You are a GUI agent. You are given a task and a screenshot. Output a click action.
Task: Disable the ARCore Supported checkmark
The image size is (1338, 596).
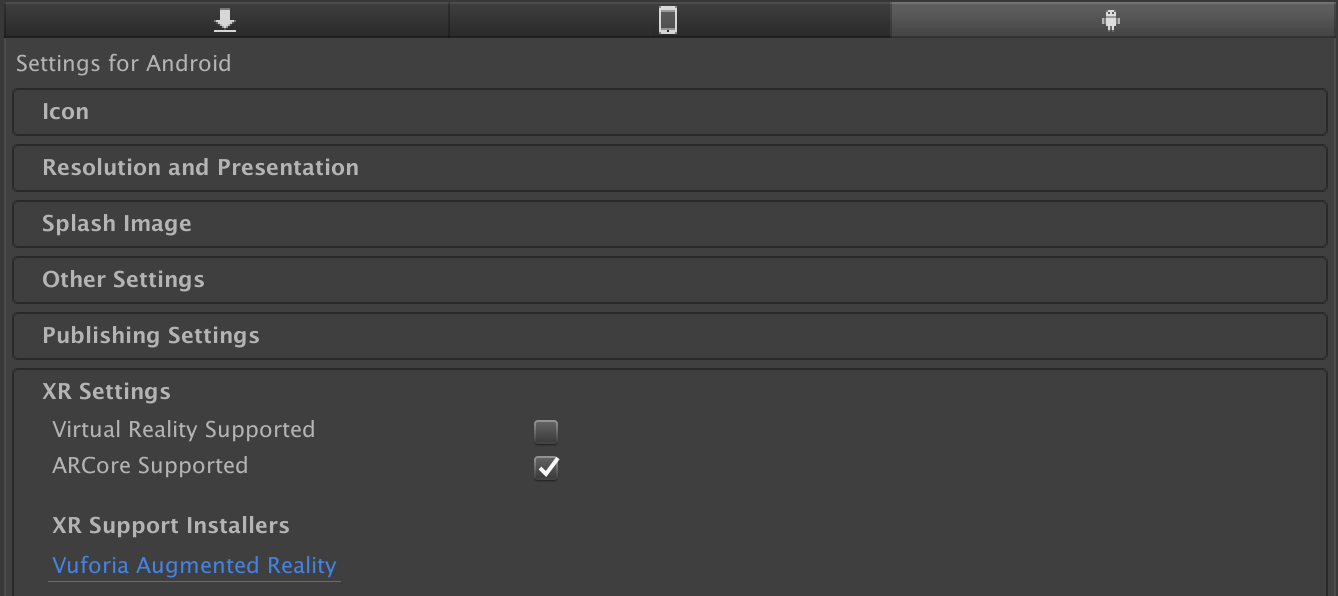click(546, 468)
